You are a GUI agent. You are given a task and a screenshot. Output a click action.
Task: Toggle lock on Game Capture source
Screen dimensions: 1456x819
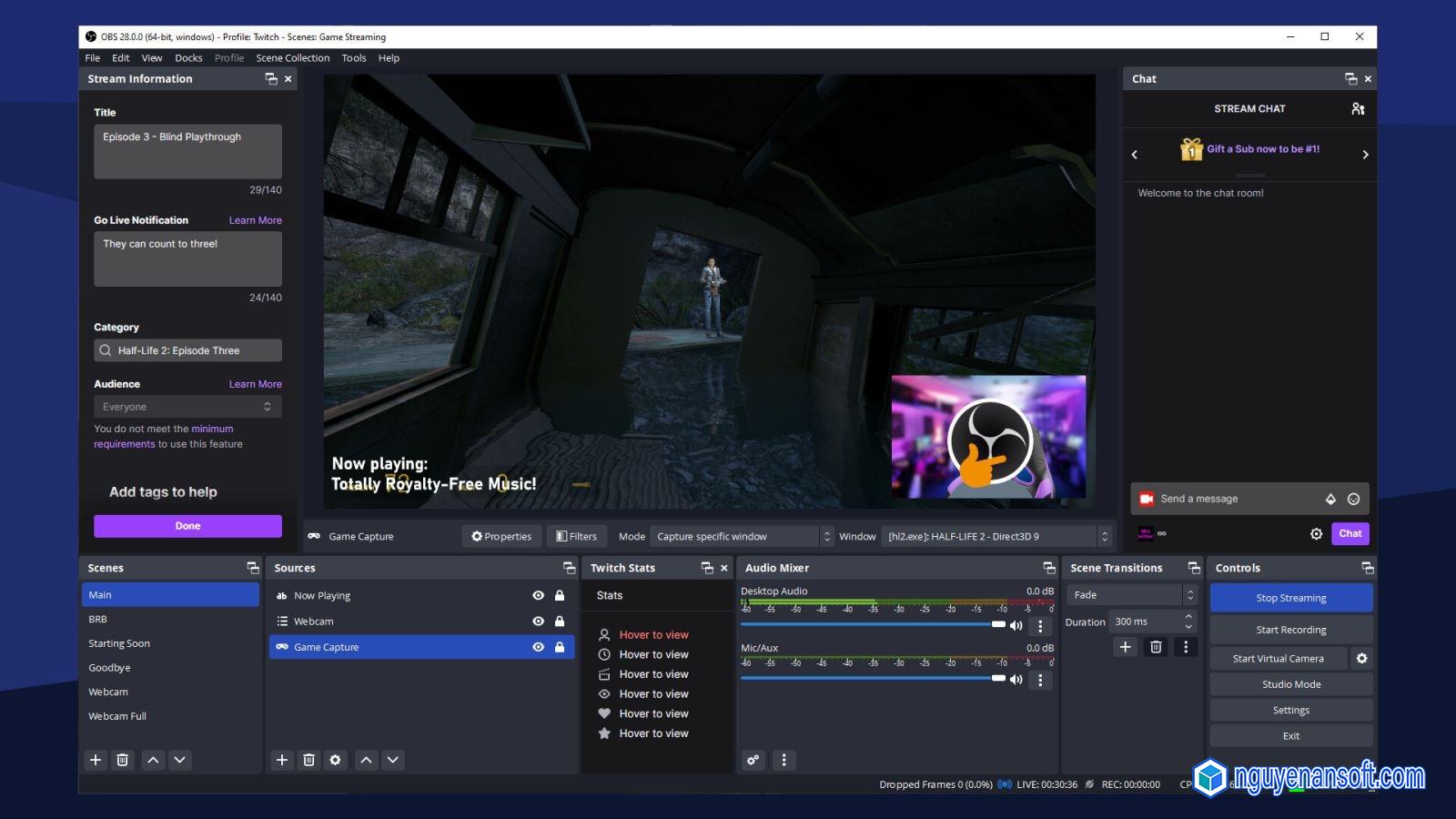point(561,647)
